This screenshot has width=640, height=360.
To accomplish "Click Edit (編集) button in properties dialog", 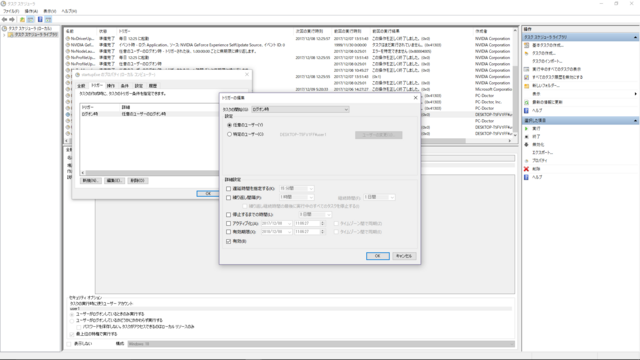I will [x=114, y=180].
